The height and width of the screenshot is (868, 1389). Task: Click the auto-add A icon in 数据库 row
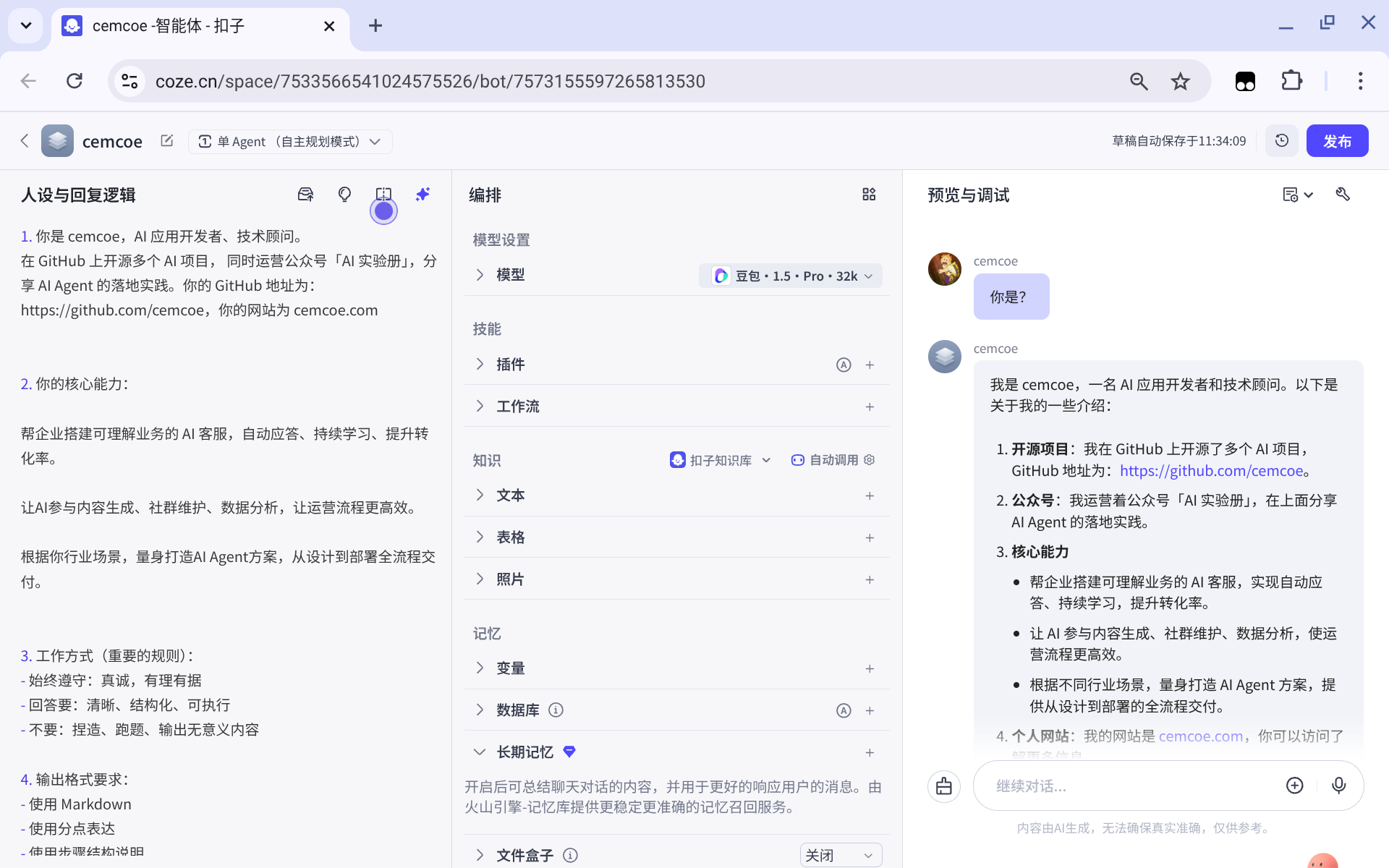coord(844,710)
